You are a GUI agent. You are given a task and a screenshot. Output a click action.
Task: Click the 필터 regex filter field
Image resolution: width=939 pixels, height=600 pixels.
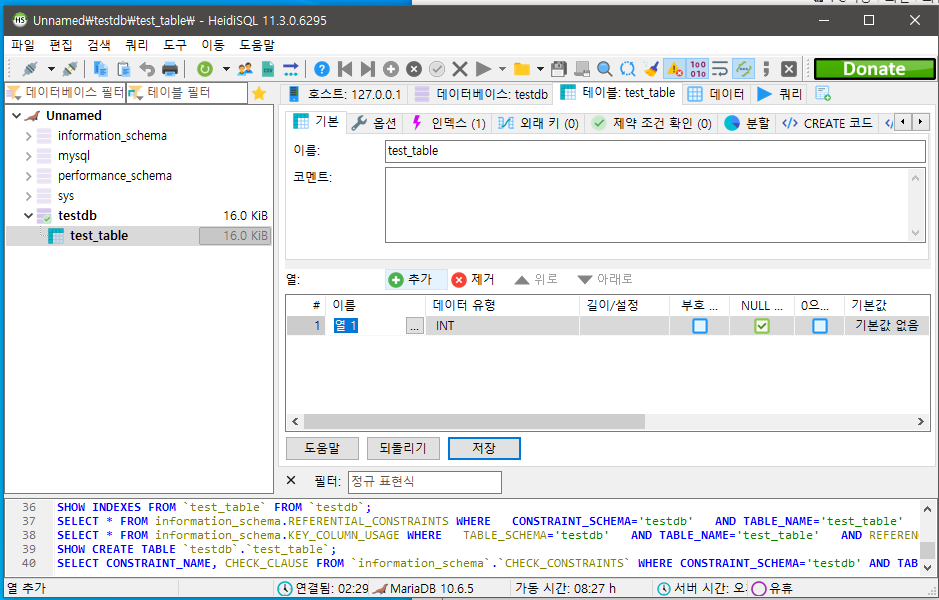(425, 482)
